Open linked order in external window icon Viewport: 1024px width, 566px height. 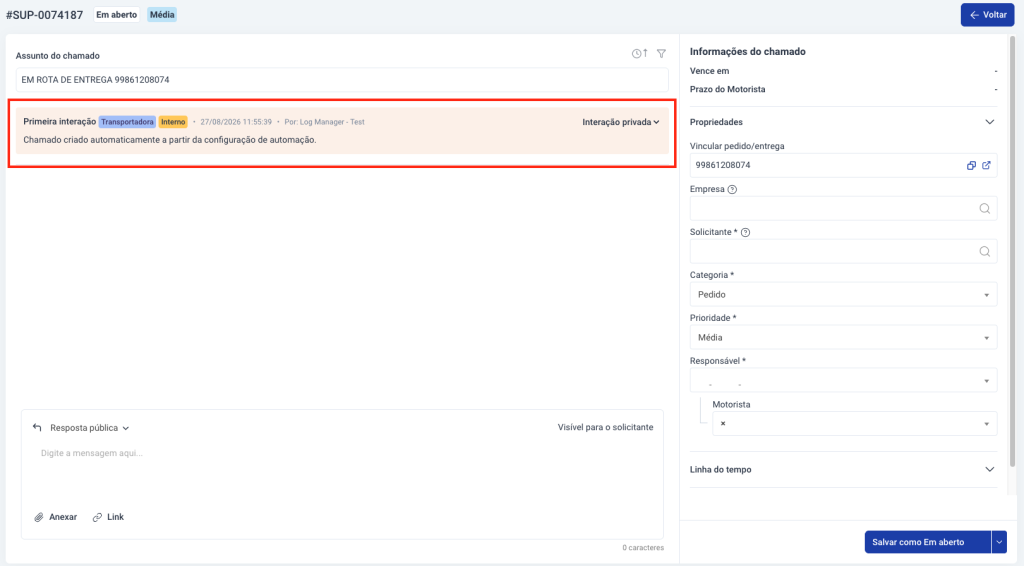[986, 165]
